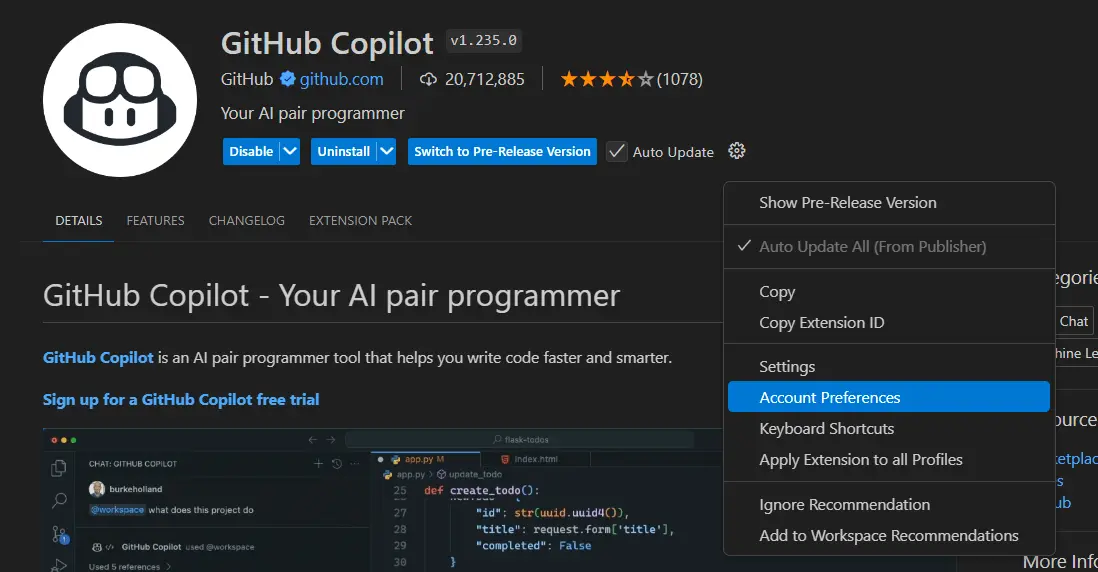Click the v1.235.0 version badge

pyautogui.click(x=484, y=42)
